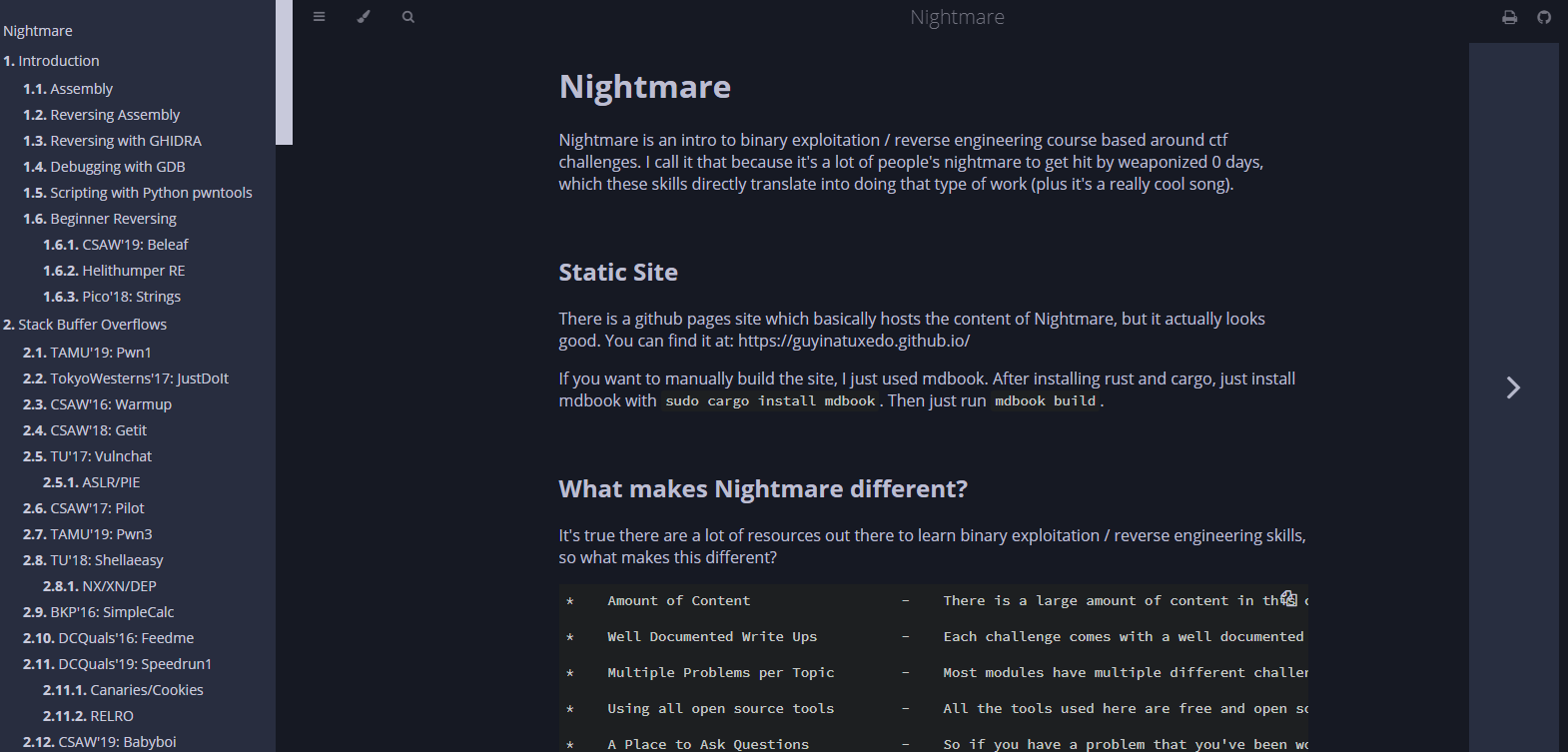Open 1.6.3. Pico'18: Strings

(x=112, y=297)
